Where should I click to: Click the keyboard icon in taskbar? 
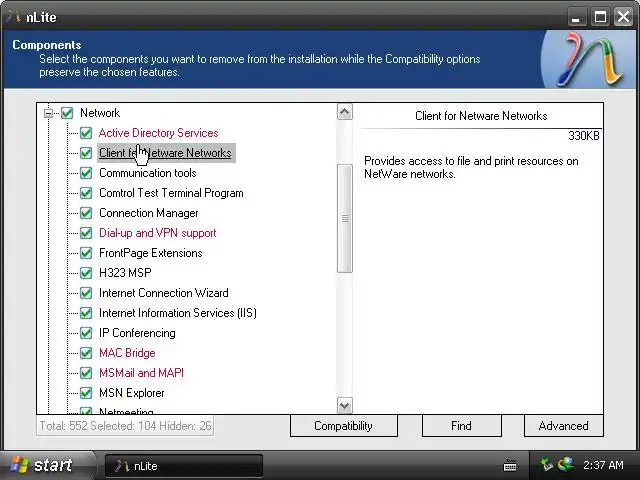tap(510, 465)
